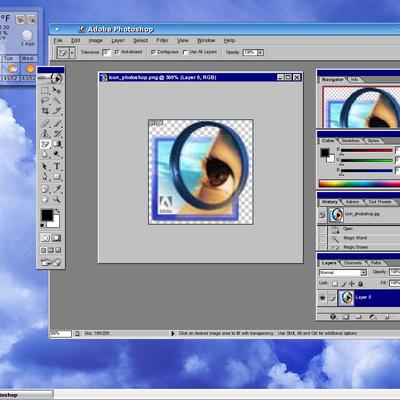
Task: Switch to the Channels tab
Action: tap(353, 263)
